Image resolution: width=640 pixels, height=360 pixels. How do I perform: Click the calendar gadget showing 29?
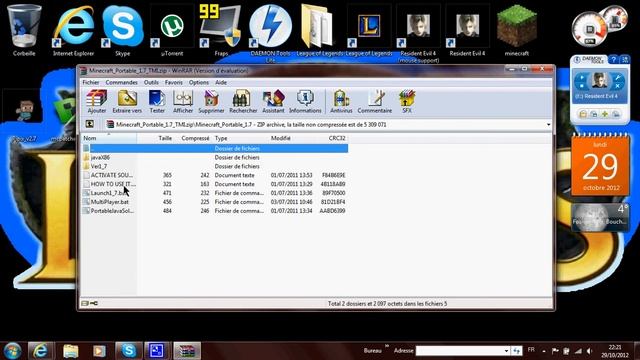(600, 165)
